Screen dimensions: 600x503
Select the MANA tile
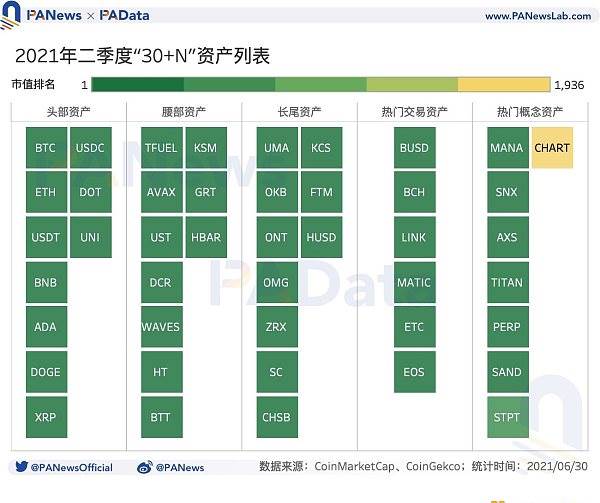(x=508, y=148)
